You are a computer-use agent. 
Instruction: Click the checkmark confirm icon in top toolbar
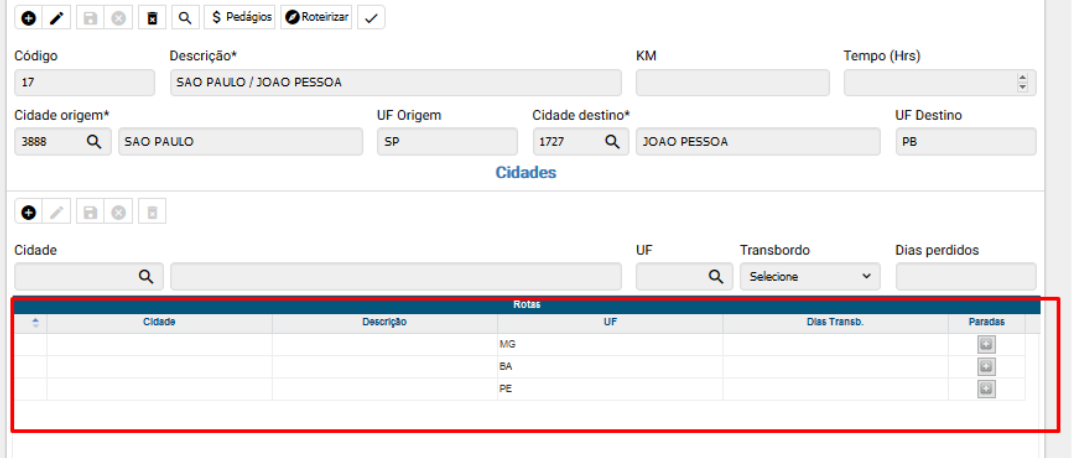pos(371,18)
